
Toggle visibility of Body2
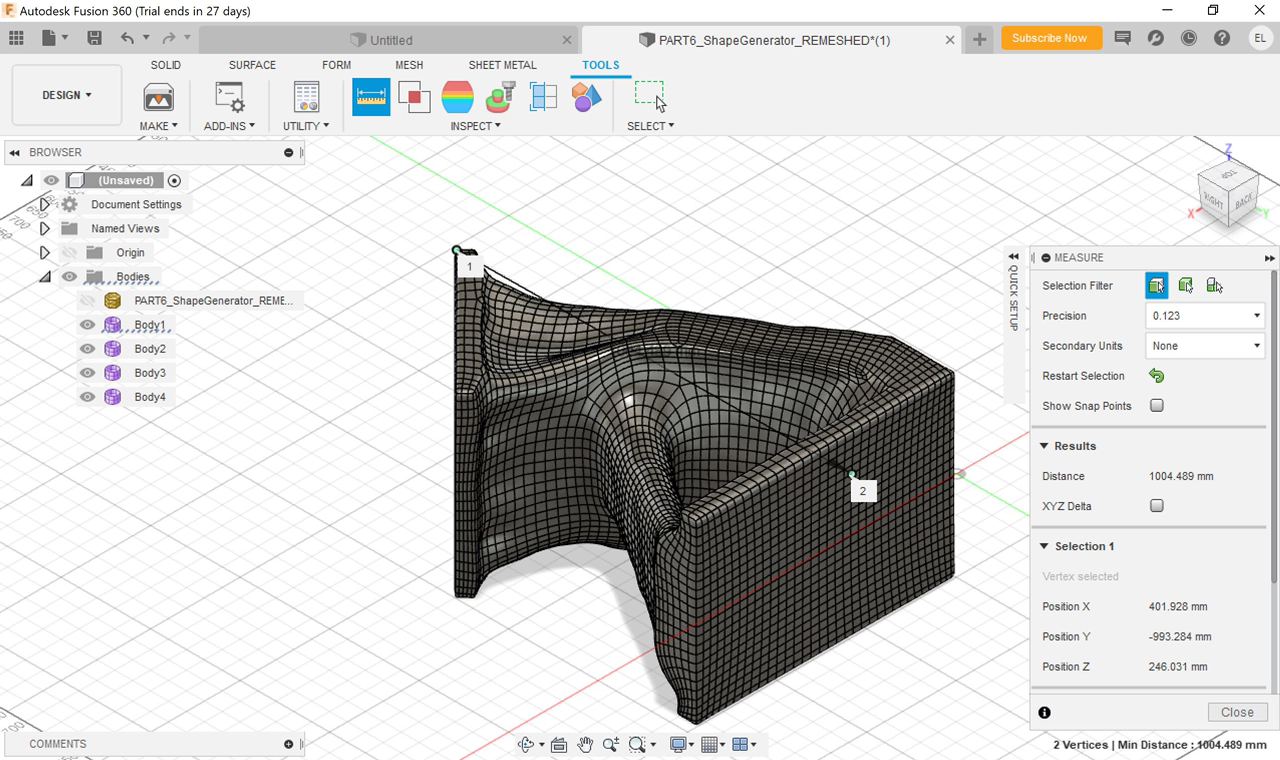tap(87, 349)
